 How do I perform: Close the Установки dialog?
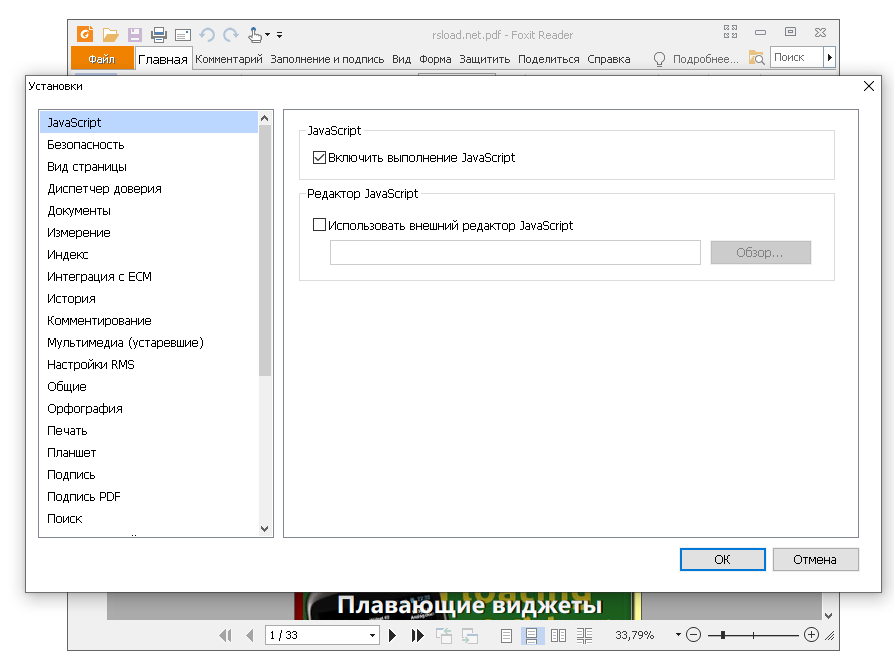868,86
